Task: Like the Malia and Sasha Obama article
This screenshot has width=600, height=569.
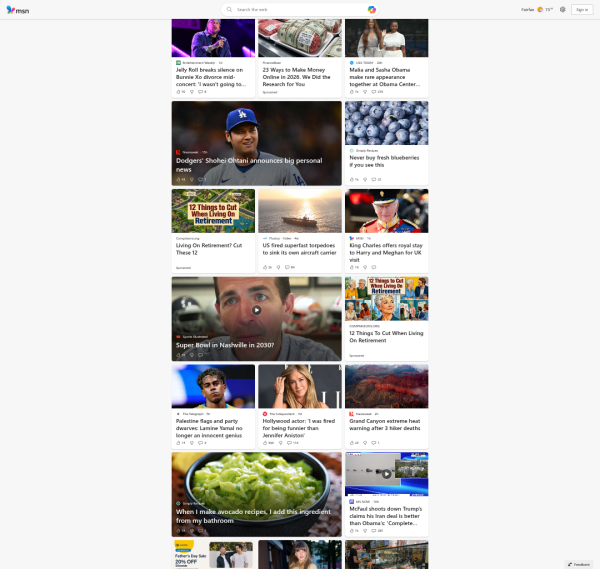Action: [354, 92]
